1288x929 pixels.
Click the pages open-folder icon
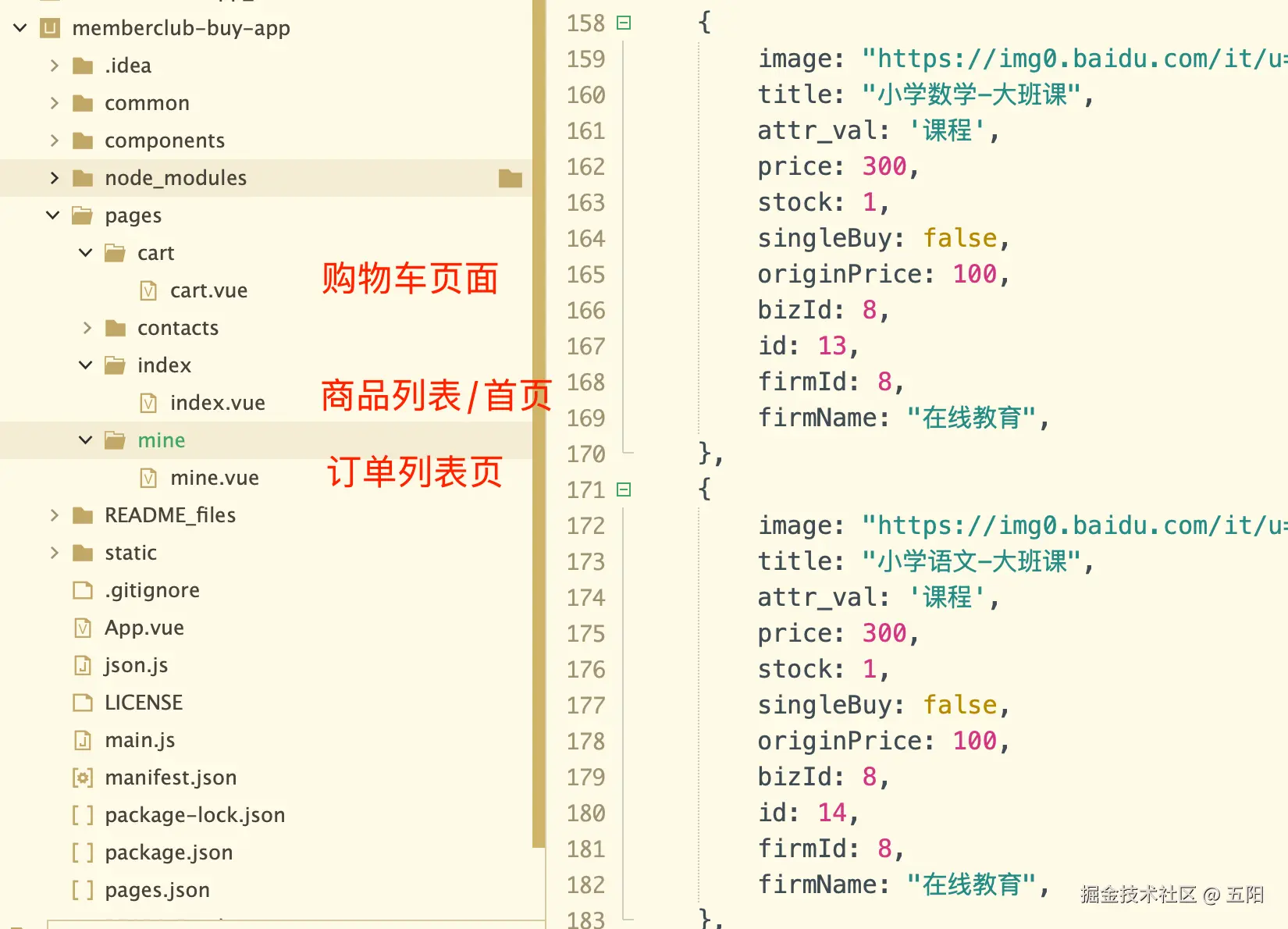83,215
